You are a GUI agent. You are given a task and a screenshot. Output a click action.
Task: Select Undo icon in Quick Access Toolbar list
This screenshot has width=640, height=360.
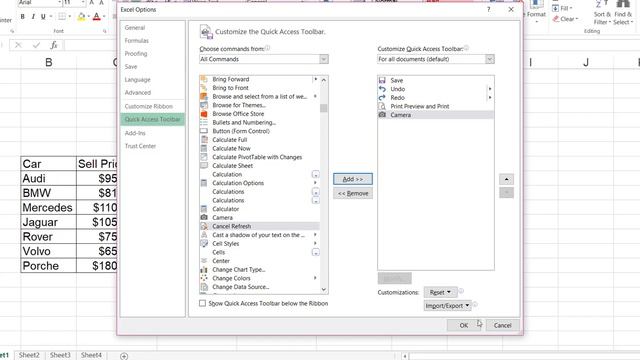(382, 89)
